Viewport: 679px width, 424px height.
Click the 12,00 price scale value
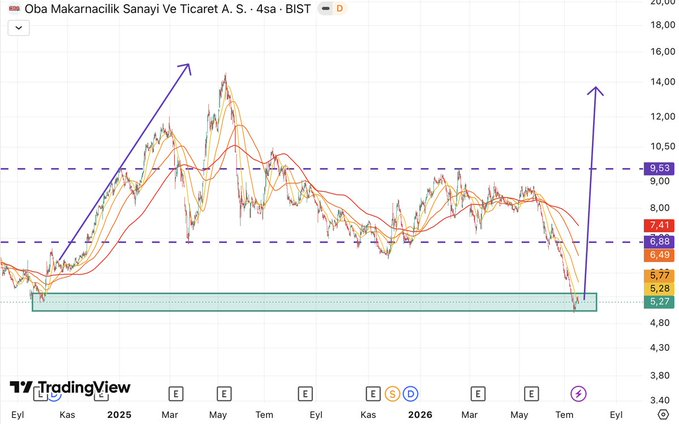tap(663, 117)
